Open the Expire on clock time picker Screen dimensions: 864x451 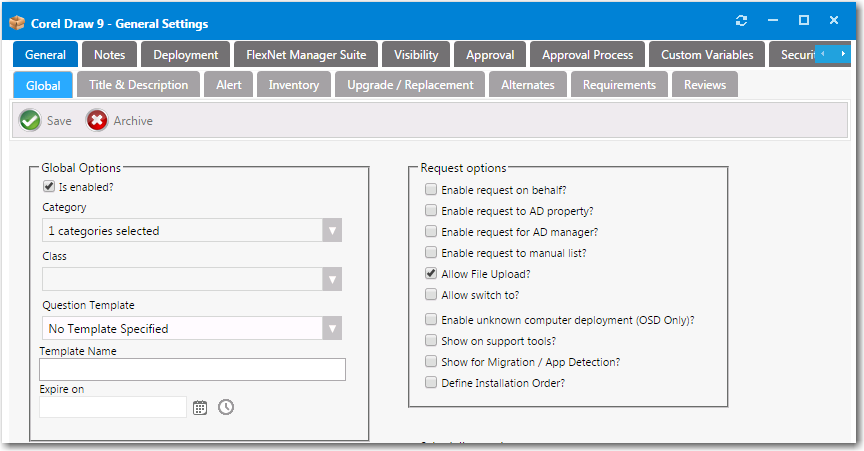coord(226,407)
